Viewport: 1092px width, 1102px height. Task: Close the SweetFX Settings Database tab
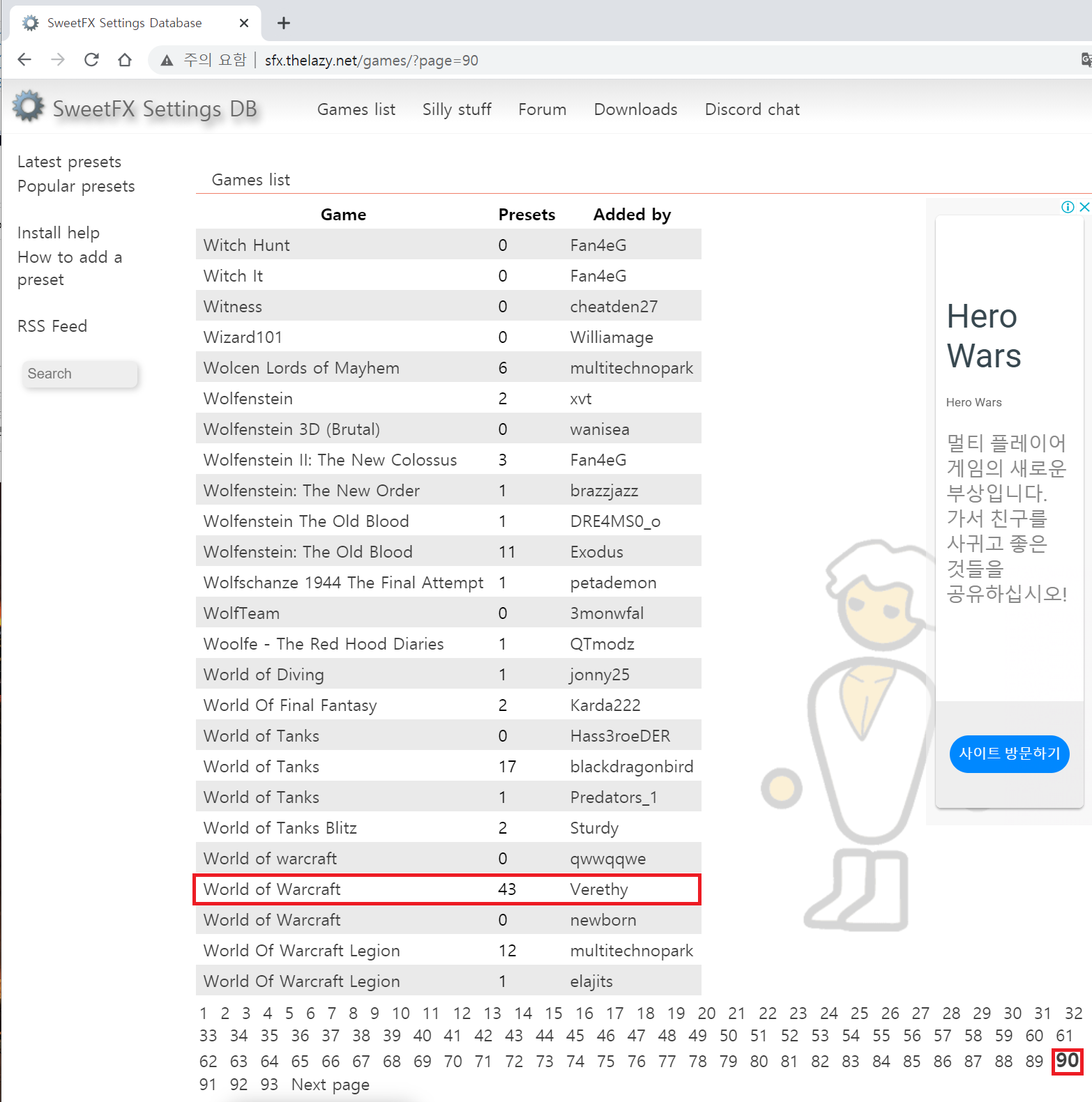pyautogui.click(x=244, y=23)
